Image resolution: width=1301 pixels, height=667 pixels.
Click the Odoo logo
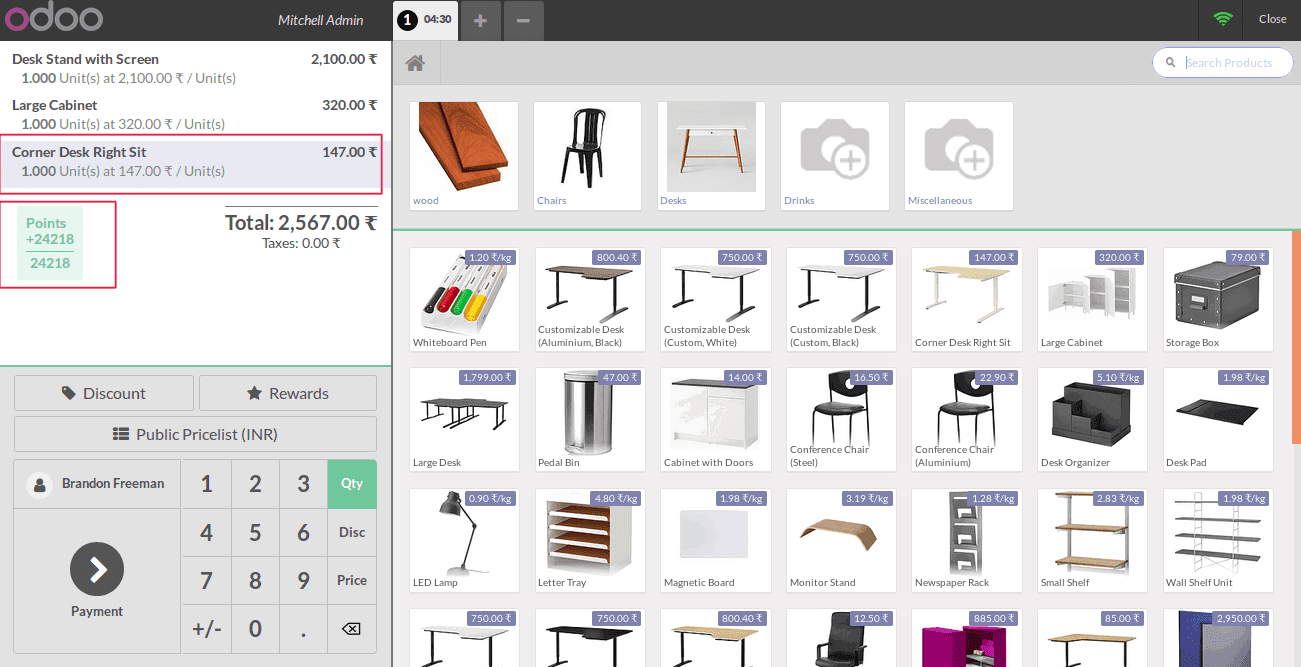click(53, 19)
